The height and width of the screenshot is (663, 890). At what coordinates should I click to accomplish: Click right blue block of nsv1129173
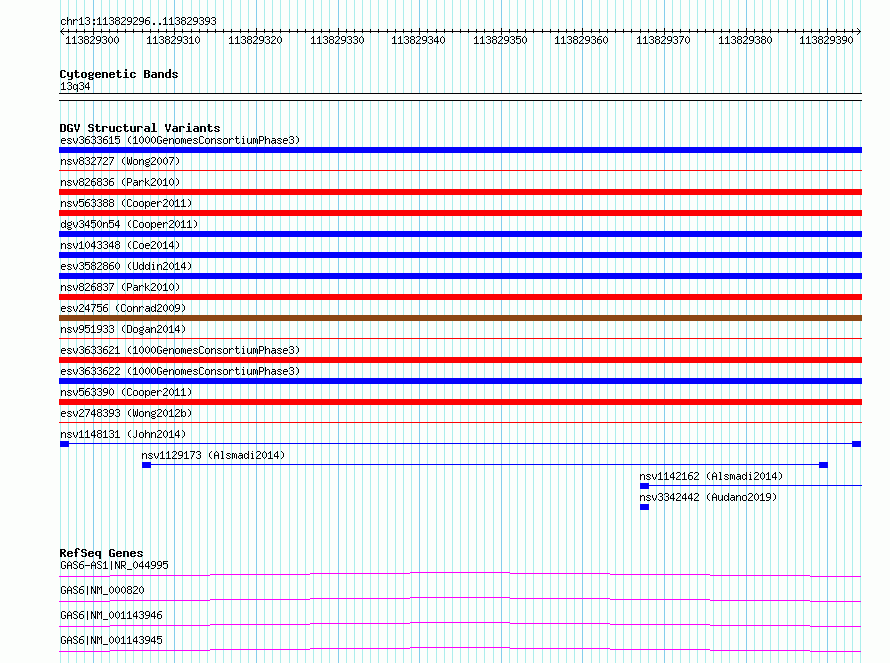pyautogui.click(x=824, y=465)
